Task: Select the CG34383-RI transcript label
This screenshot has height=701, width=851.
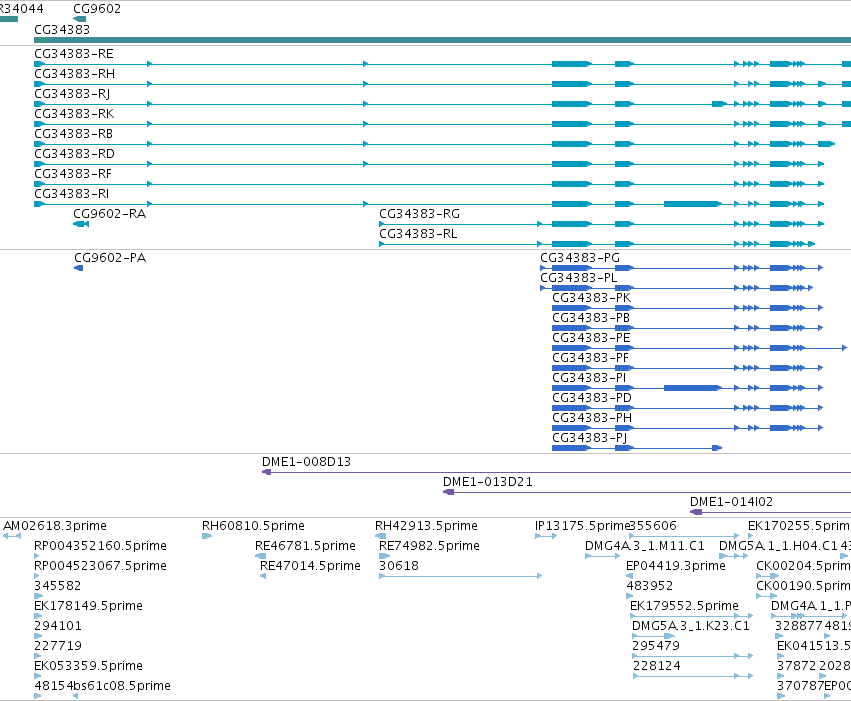Action: [x=72, y=194]
